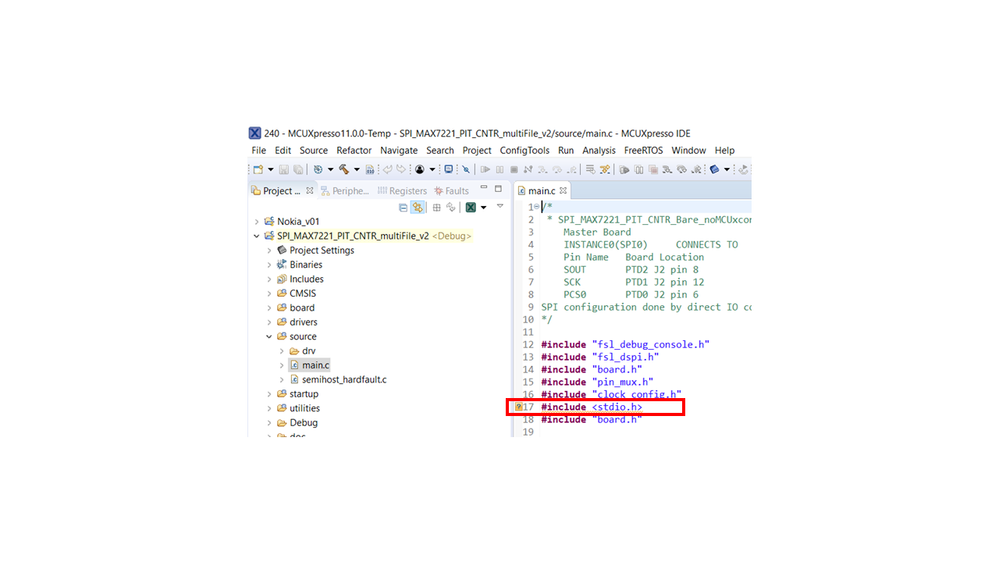This screenshot has width=999, height=562.
Task: Switch to the Faults tab
Action: click(x=452, y=191)
